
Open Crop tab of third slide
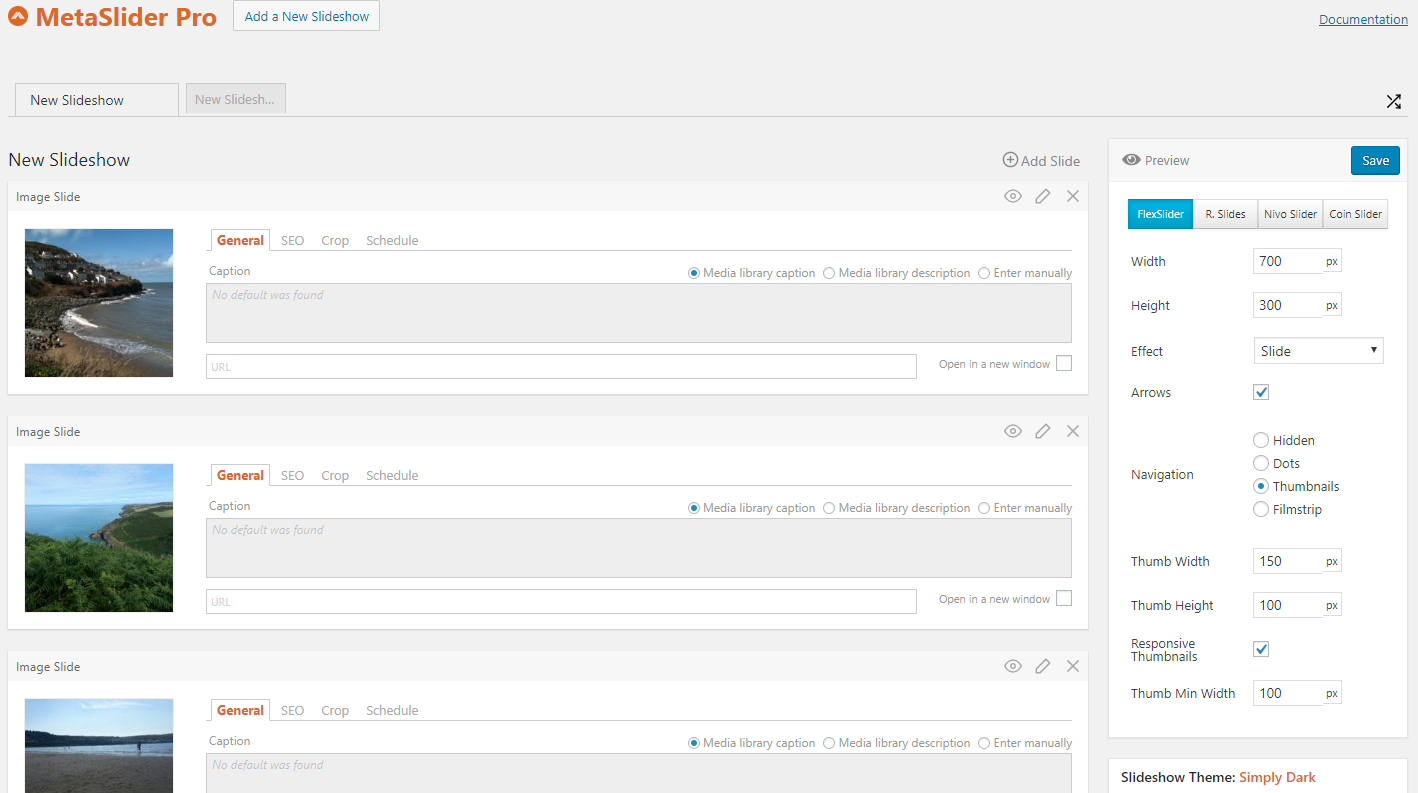tap(335, 710)
